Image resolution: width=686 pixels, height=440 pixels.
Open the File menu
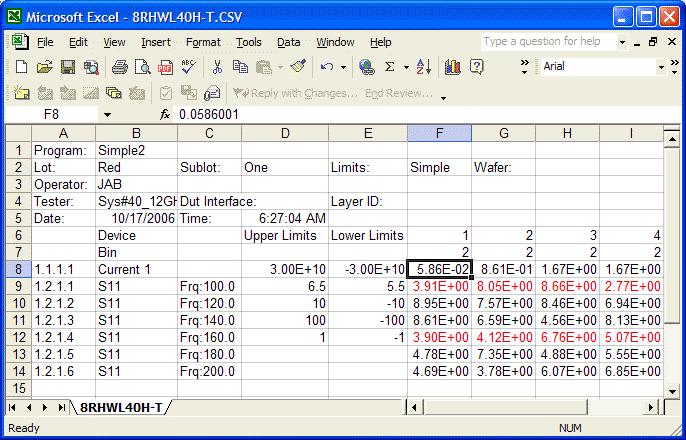[45, 42]
